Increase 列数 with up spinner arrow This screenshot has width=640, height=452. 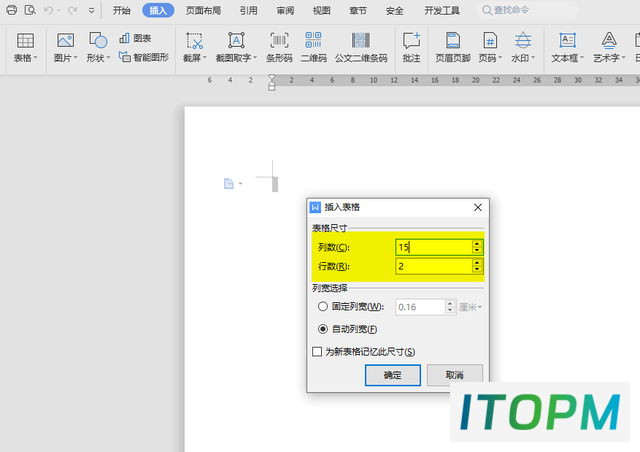[x=477, y=244]
